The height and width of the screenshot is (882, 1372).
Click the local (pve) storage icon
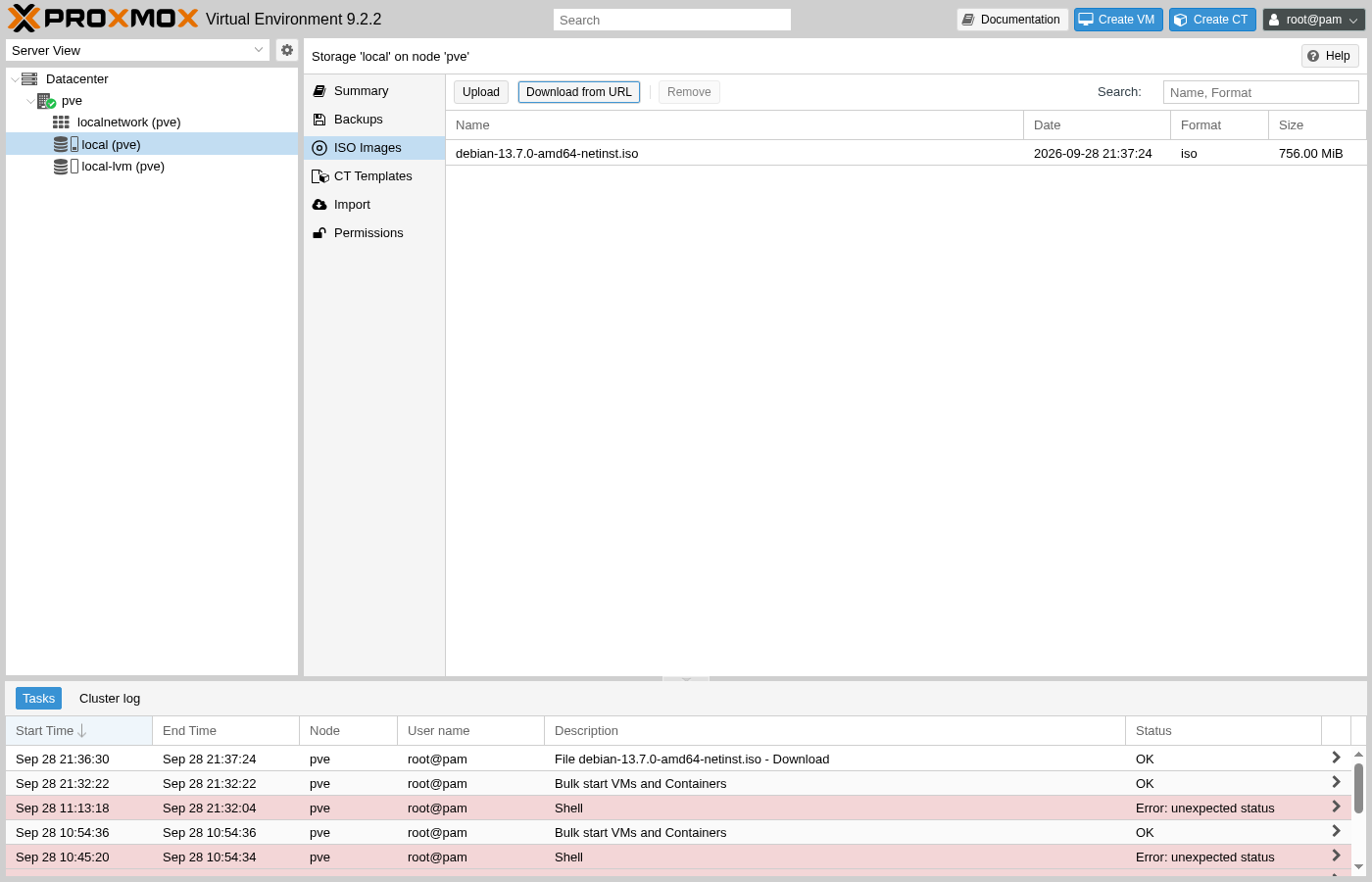66,144
